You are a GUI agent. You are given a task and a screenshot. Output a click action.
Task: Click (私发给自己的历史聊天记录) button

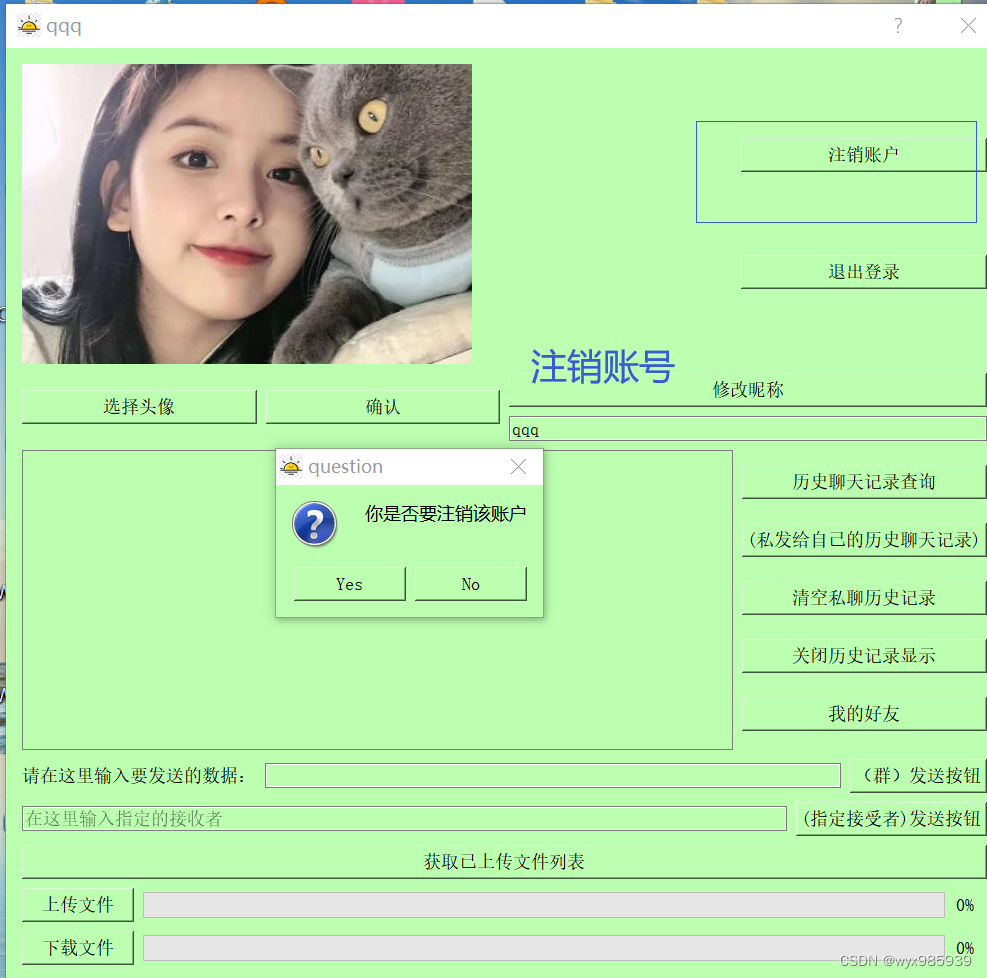[864, 540]
